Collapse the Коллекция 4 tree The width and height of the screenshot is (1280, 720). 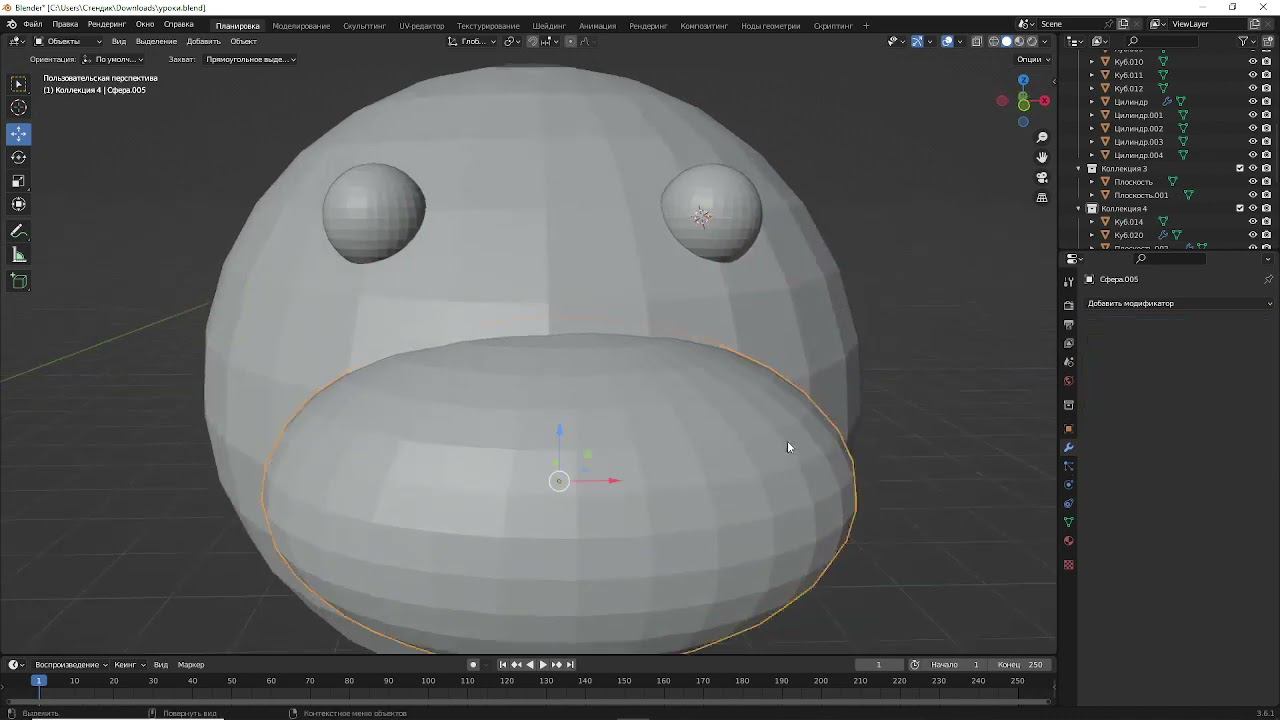tap(1079, 208)
